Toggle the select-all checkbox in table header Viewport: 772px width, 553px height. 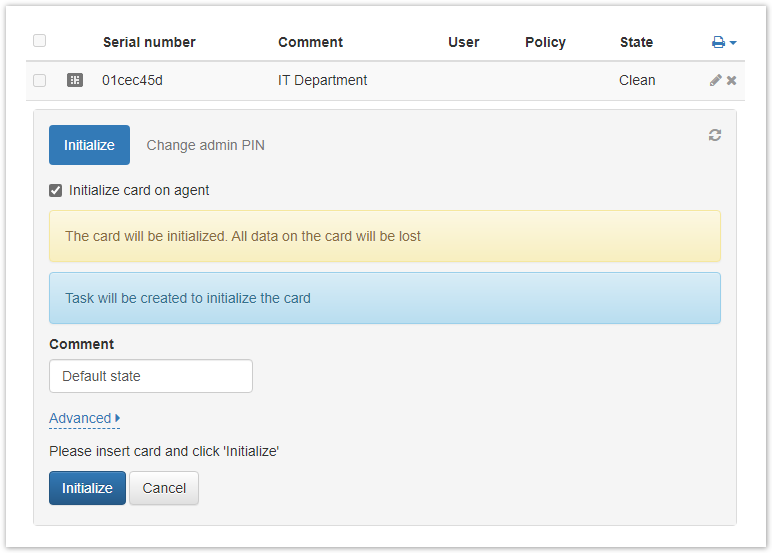click(x=40, y=41)
